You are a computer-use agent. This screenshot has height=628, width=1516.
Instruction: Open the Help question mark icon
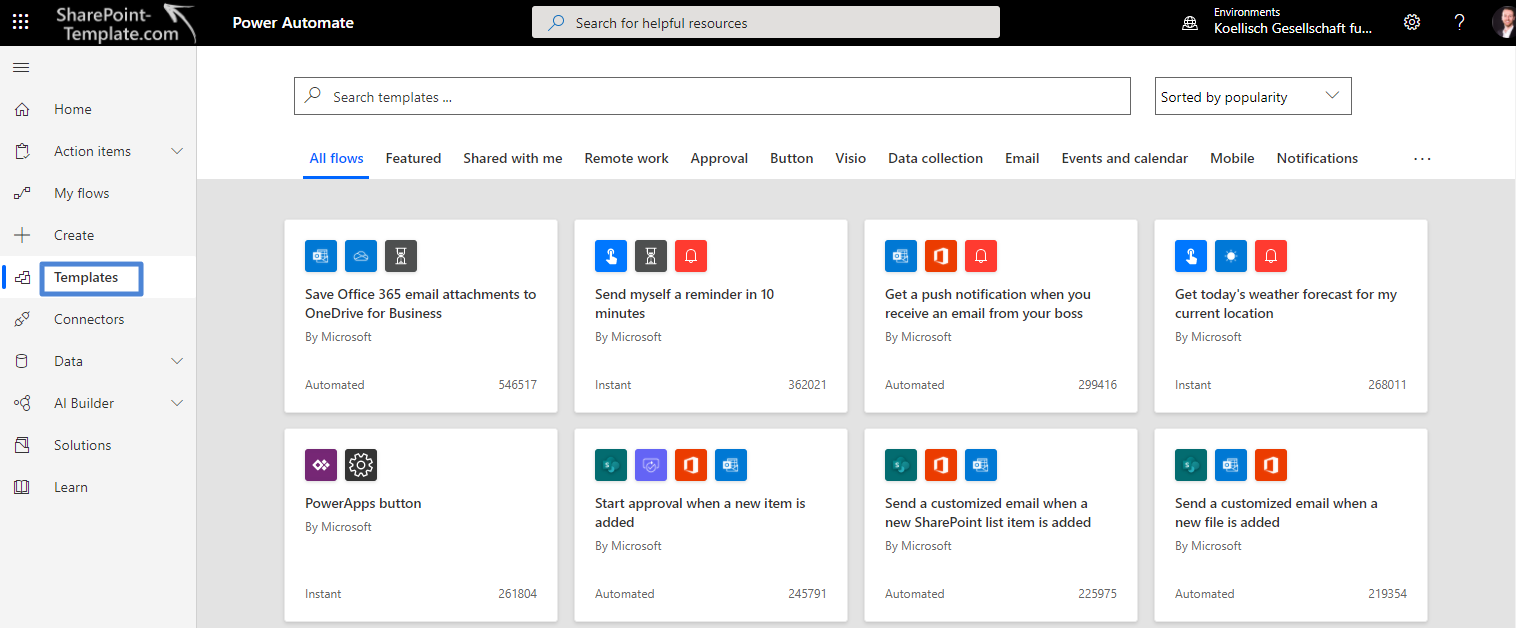pyautogui.click(x=1459, y=22)
